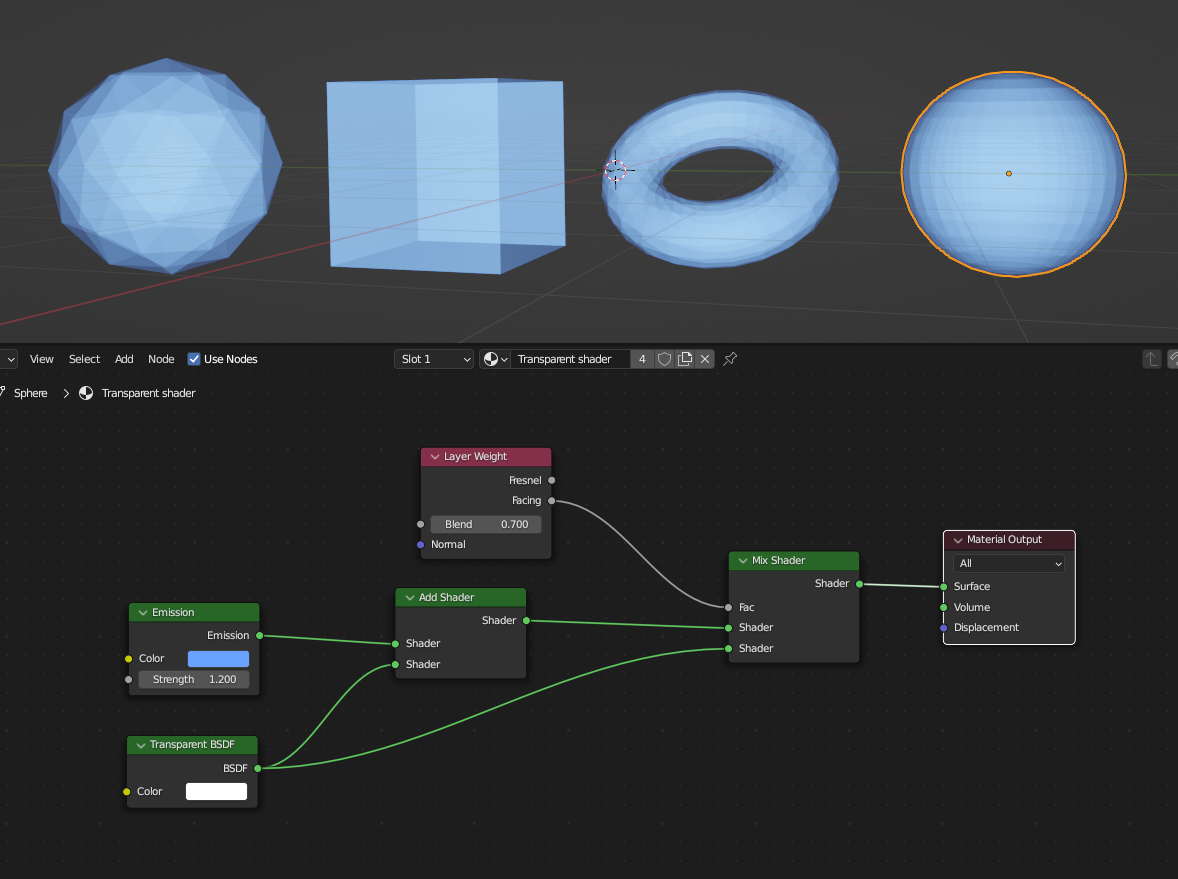The height and width of the screenshot is (879, 1178).
Task: Open the Slot 1 dropdown
Action: point(433,358)
